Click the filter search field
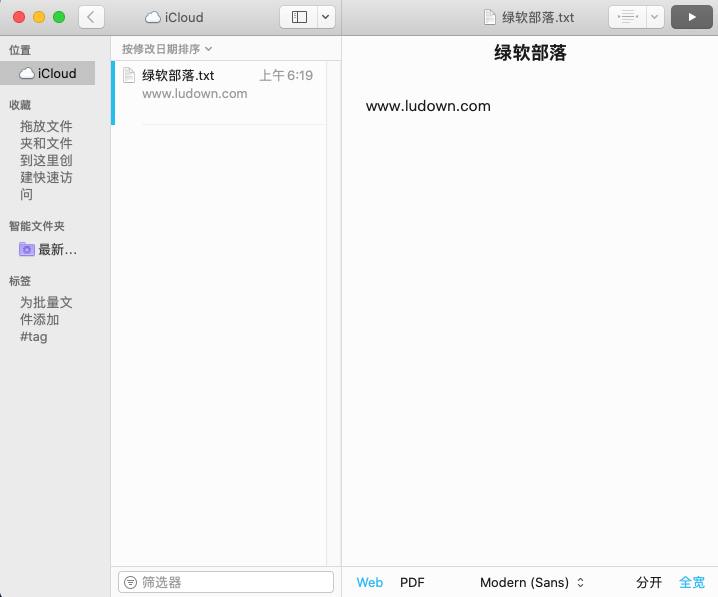Screen dimensions: 718x597 coord(226,582)
